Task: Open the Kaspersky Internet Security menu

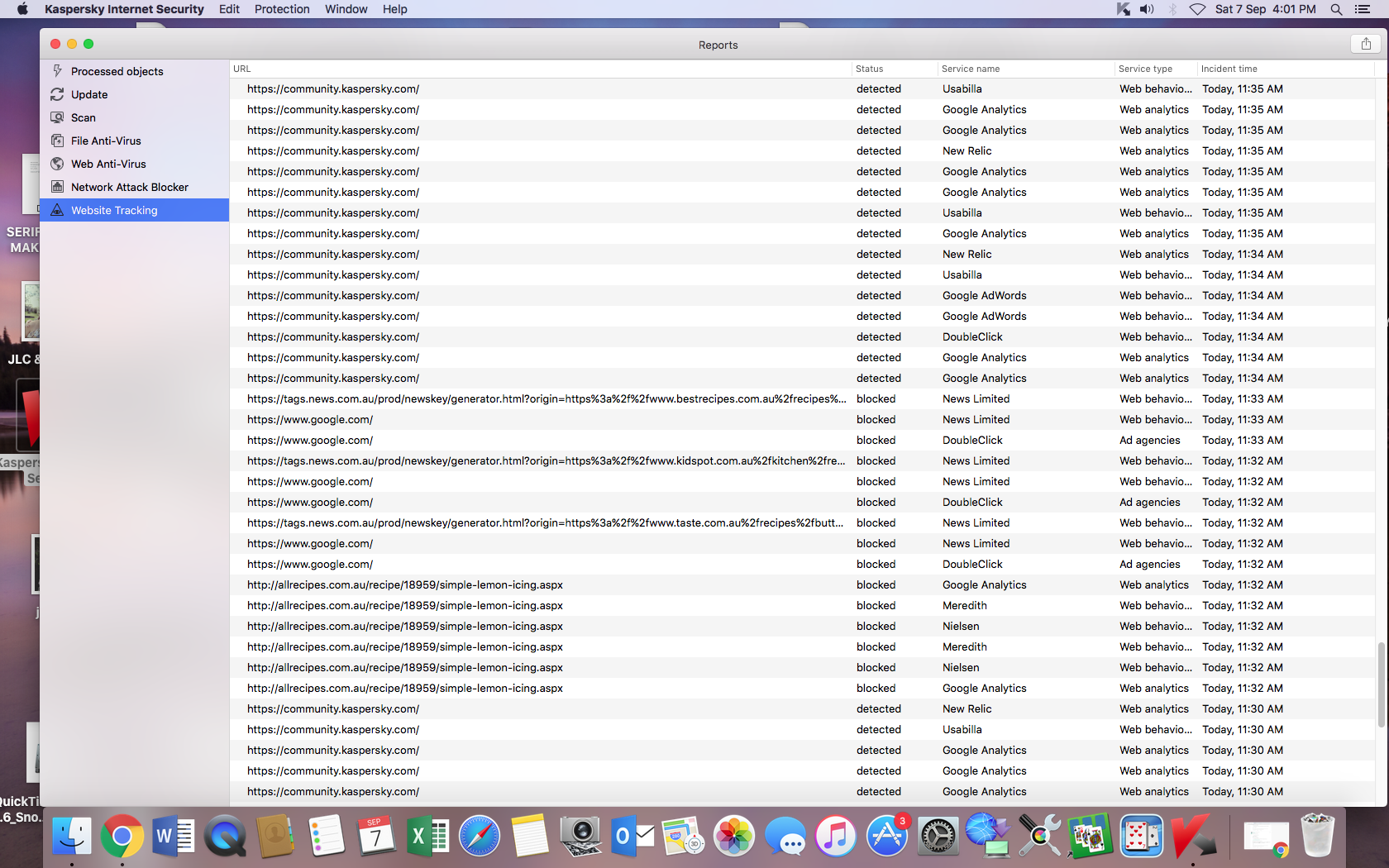Action: coord(124,9)
